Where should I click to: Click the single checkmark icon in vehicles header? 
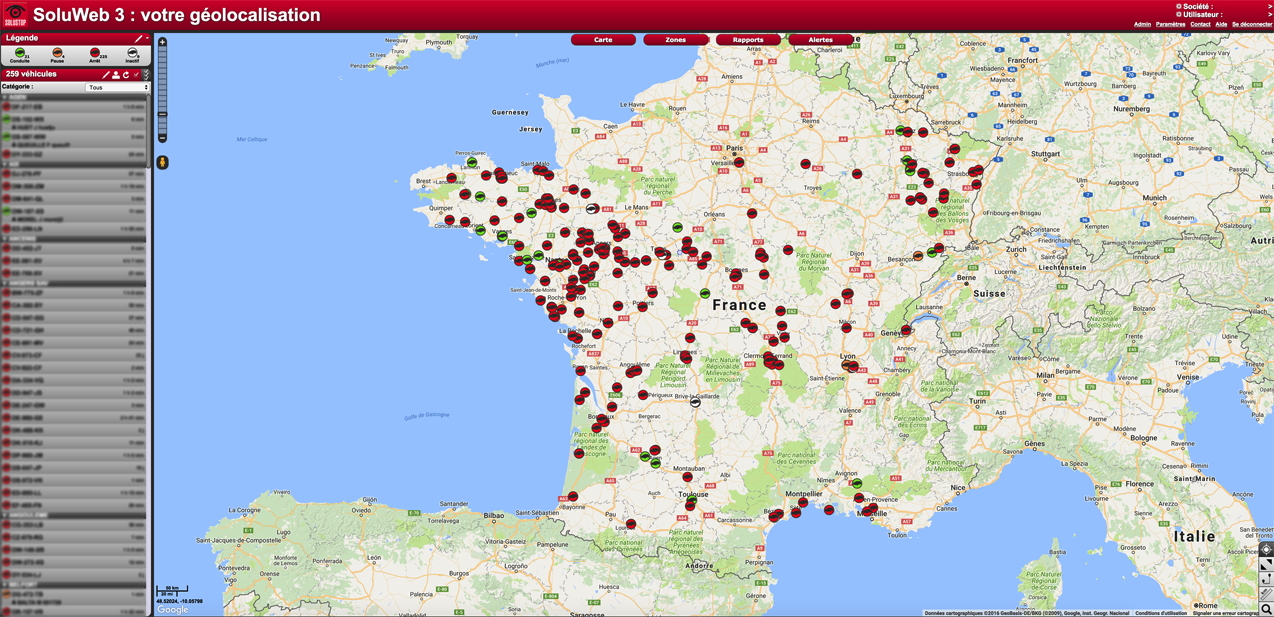pos(136,75)
